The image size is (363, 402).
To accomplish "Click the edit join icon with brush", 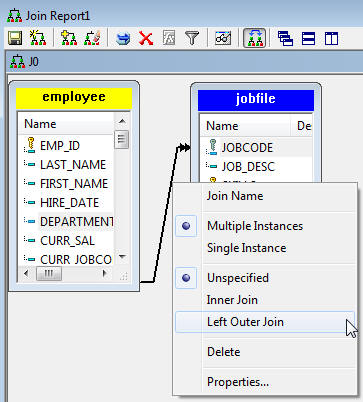I will point(92,38).
